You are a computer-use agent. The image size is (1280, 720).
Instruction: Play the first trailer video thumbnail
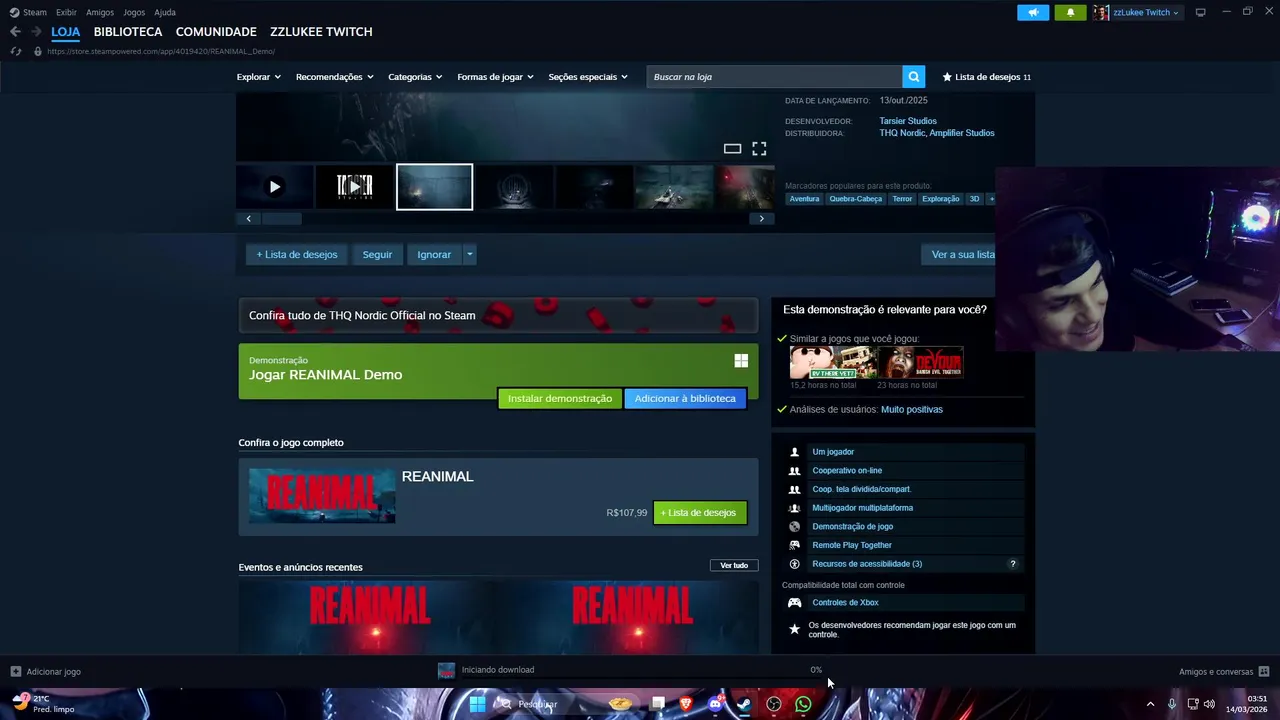[x=275, y=187]
